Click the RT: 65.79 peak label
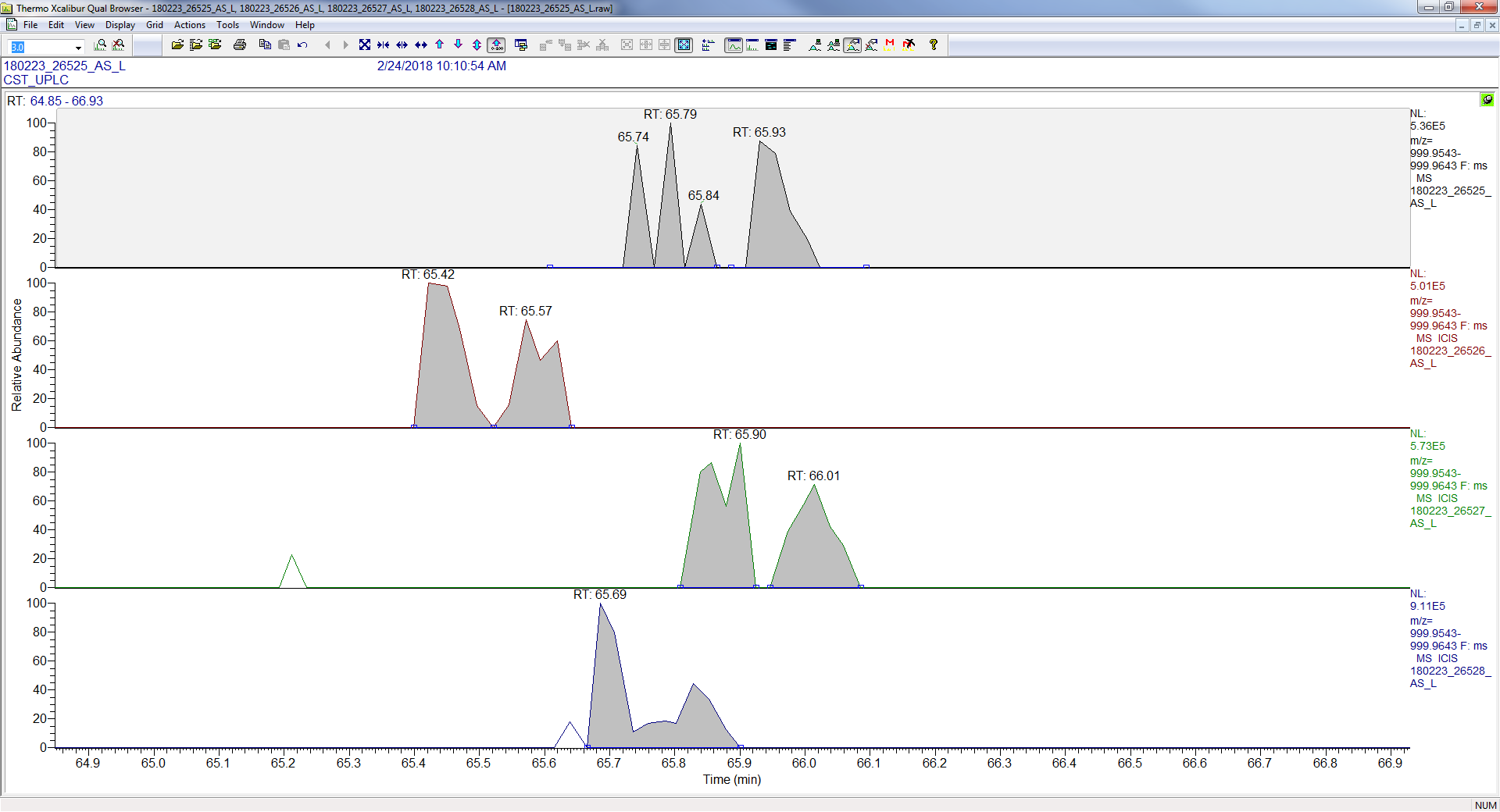The height and width of the screenshot is (812, 1500). [670, 115]
